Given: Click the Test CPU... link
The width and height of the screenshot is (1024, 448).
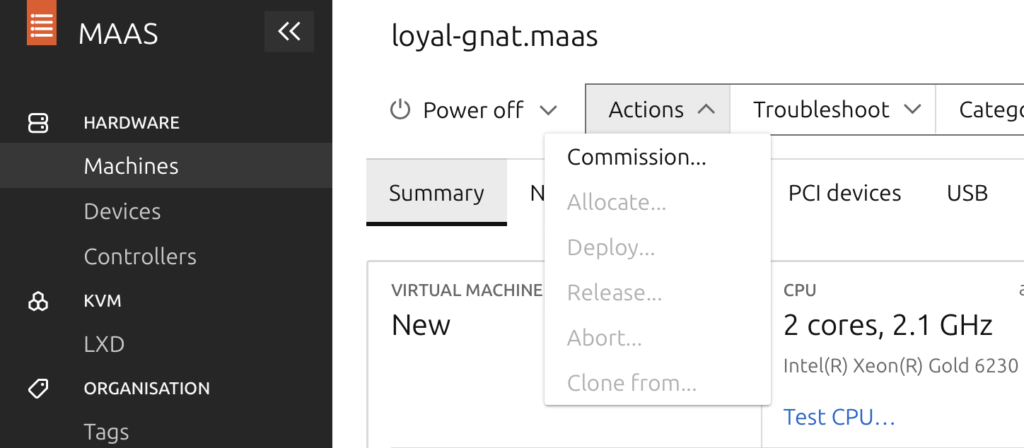Looking at the screenshot, I should [x=839, y=417].
